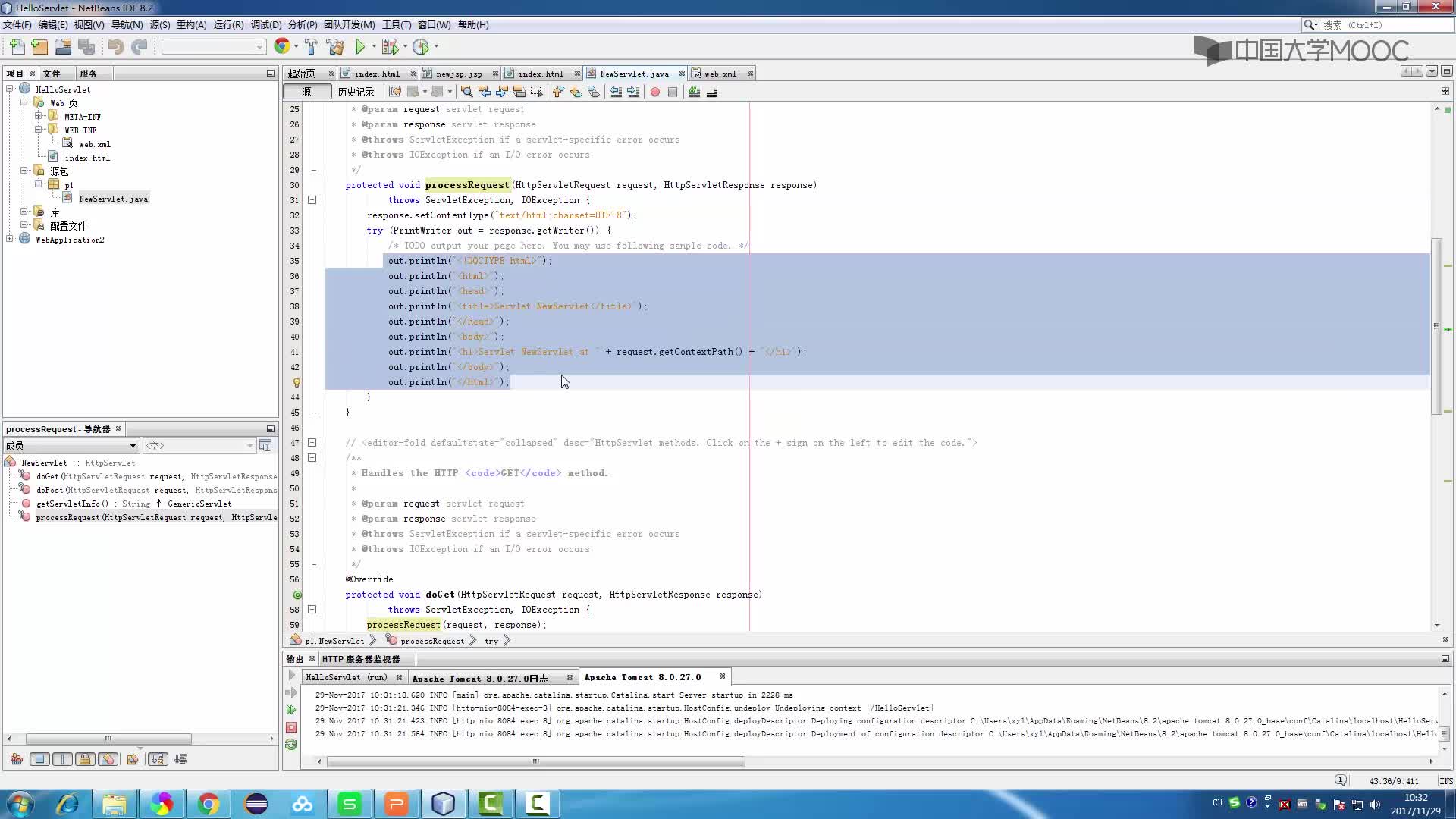Click the Find Selection magnifier icon in the editor toolbar
This screenshot has width=1456, height=819.
point(466,92)
